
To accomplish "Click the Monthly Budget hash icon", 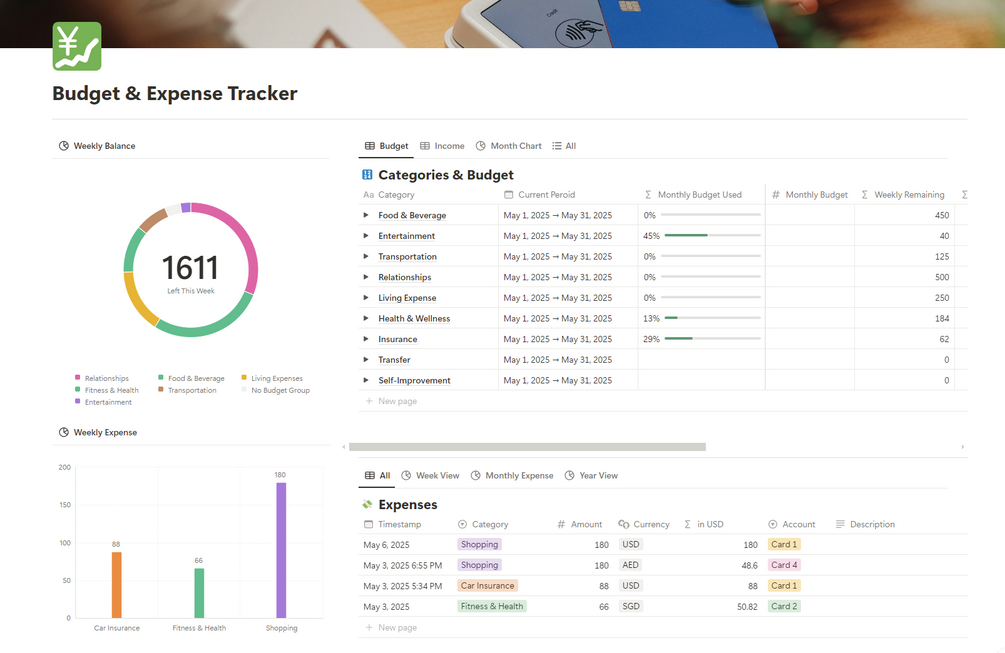I will (776, 195).
